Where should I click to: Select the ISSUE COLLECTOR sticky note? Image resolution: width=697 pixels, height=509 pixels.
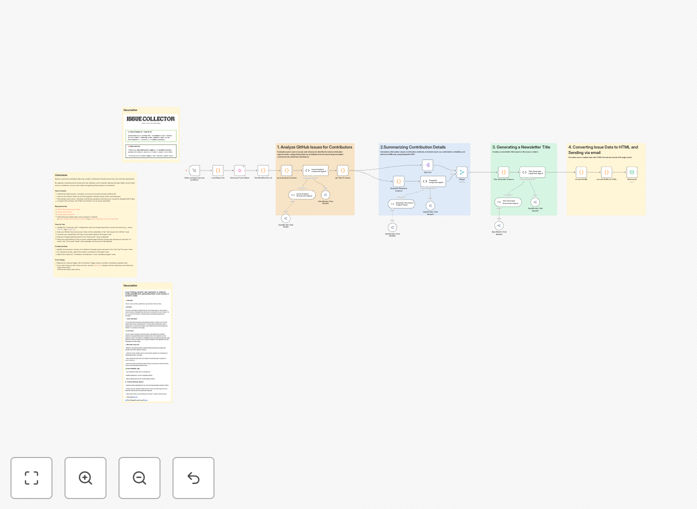coord(151,135)
